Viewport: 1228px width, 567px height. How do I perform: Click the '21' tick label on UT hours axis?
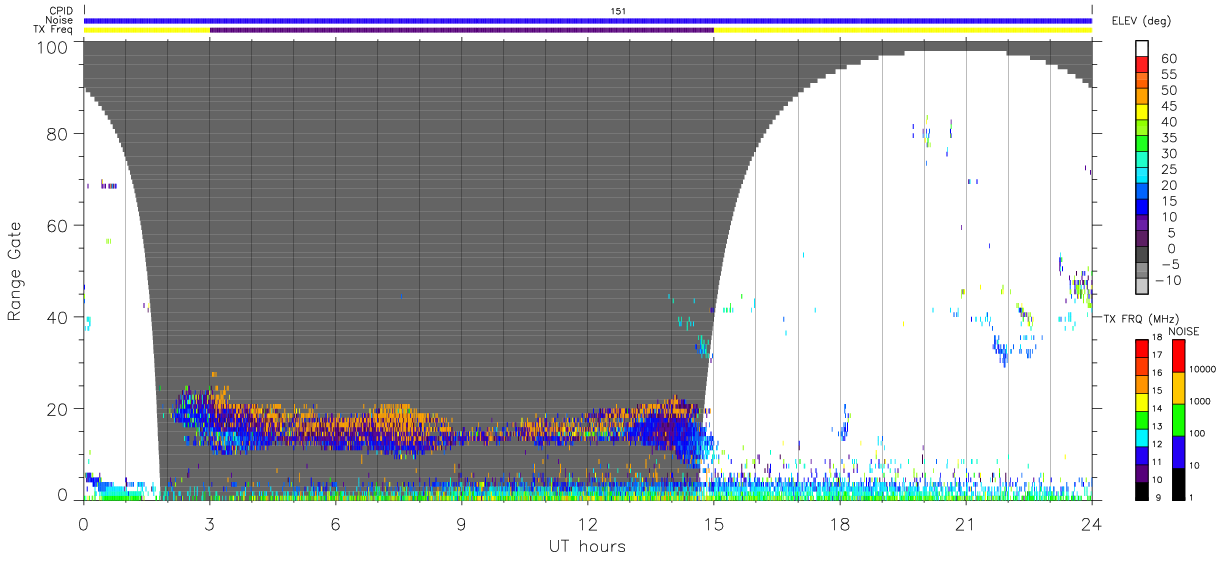[x=966, y=524]
